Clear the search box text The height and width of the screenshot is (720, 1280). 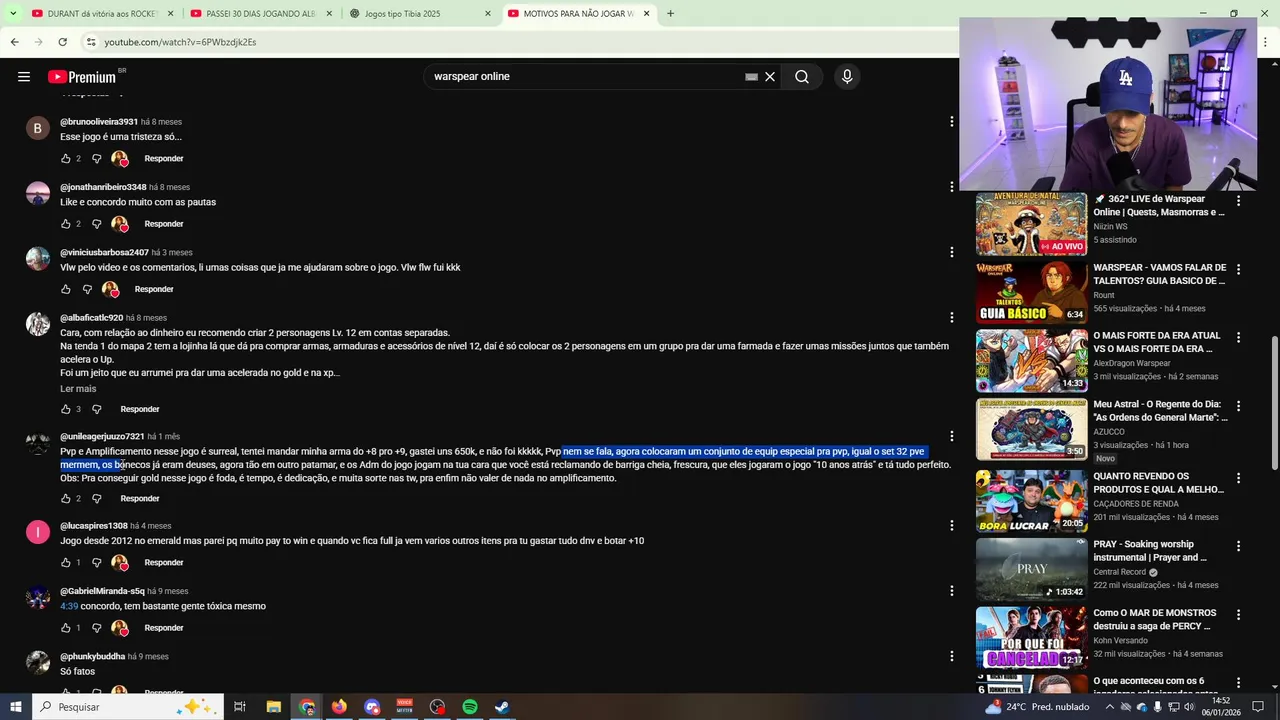pos(770,77)
